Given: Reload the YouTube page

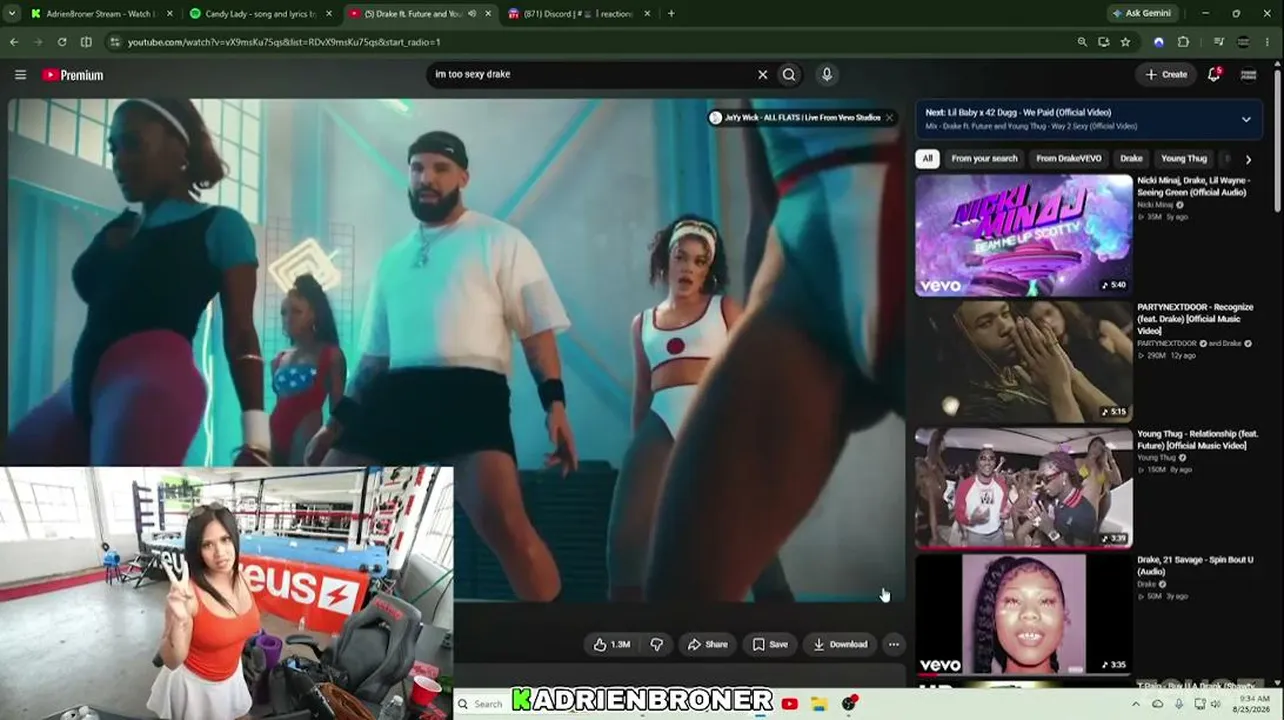Looking at the screenshot, I should [62, 42].
